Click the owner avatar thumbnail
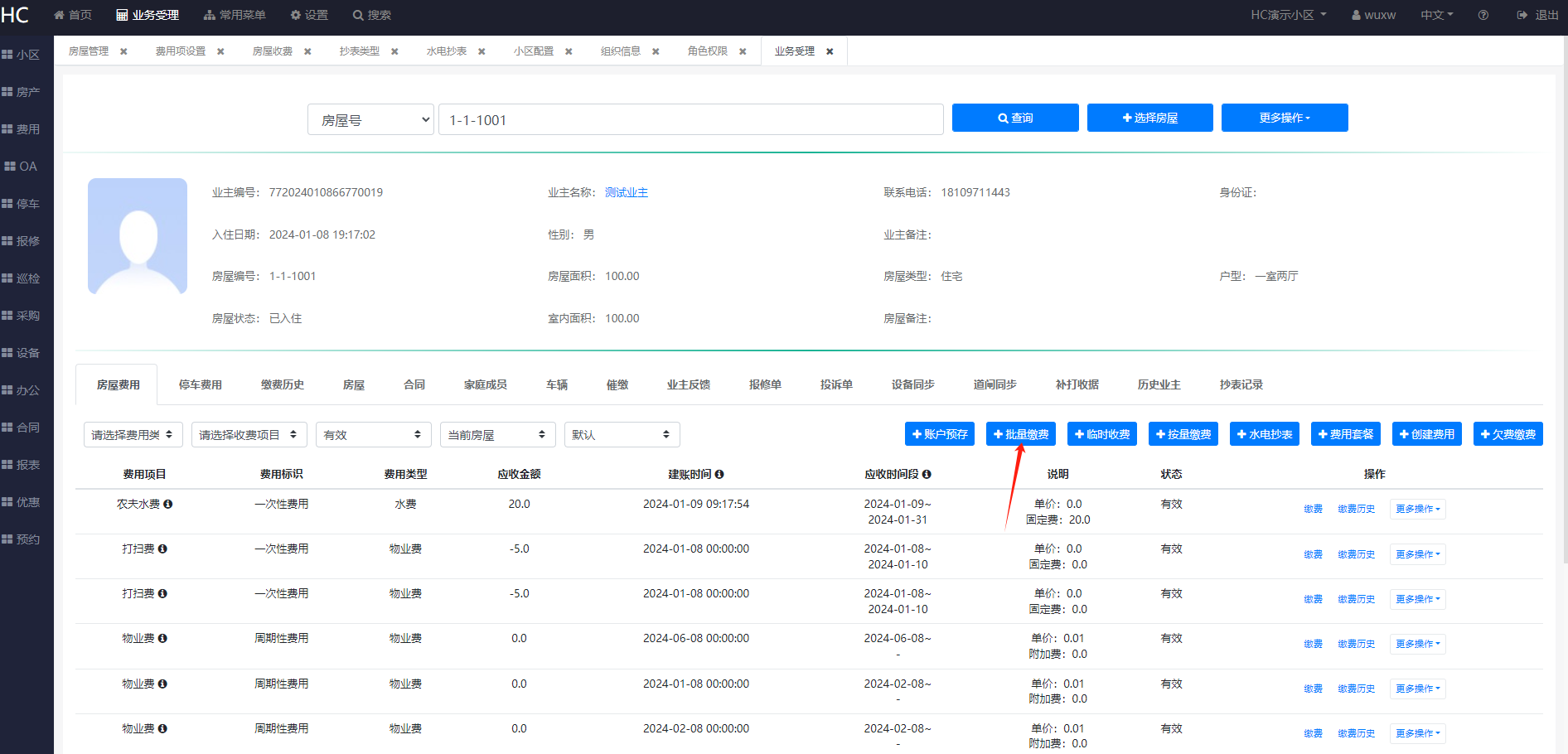1568x754 pixels. point(138,236)
